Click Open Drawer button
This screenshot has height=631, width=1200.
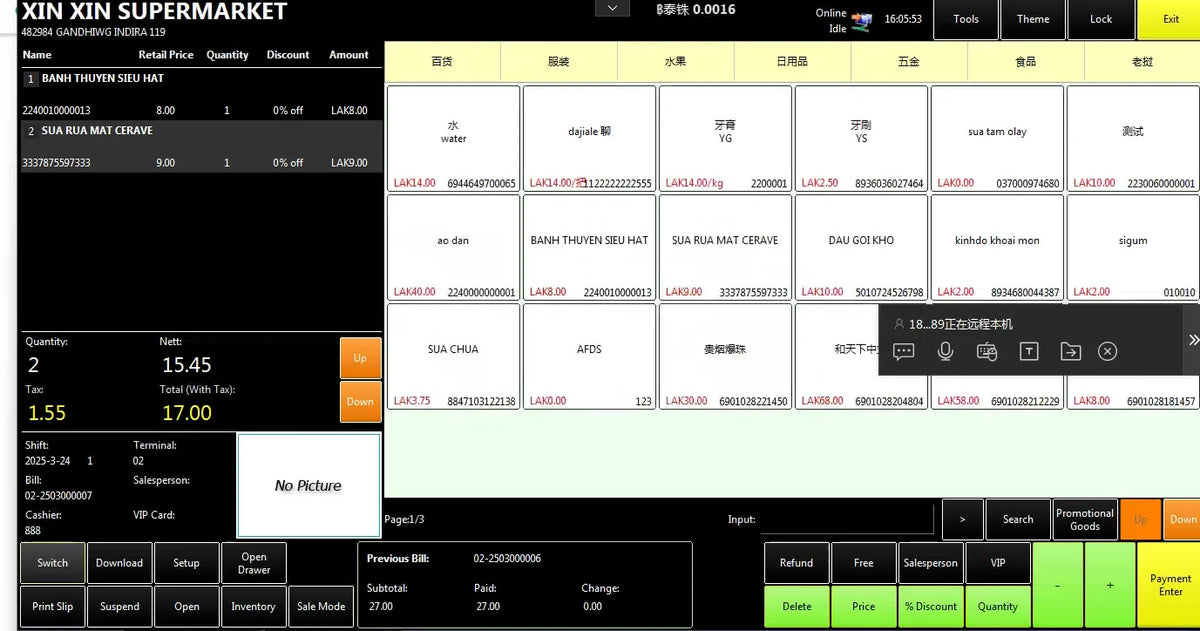point(253,563)
